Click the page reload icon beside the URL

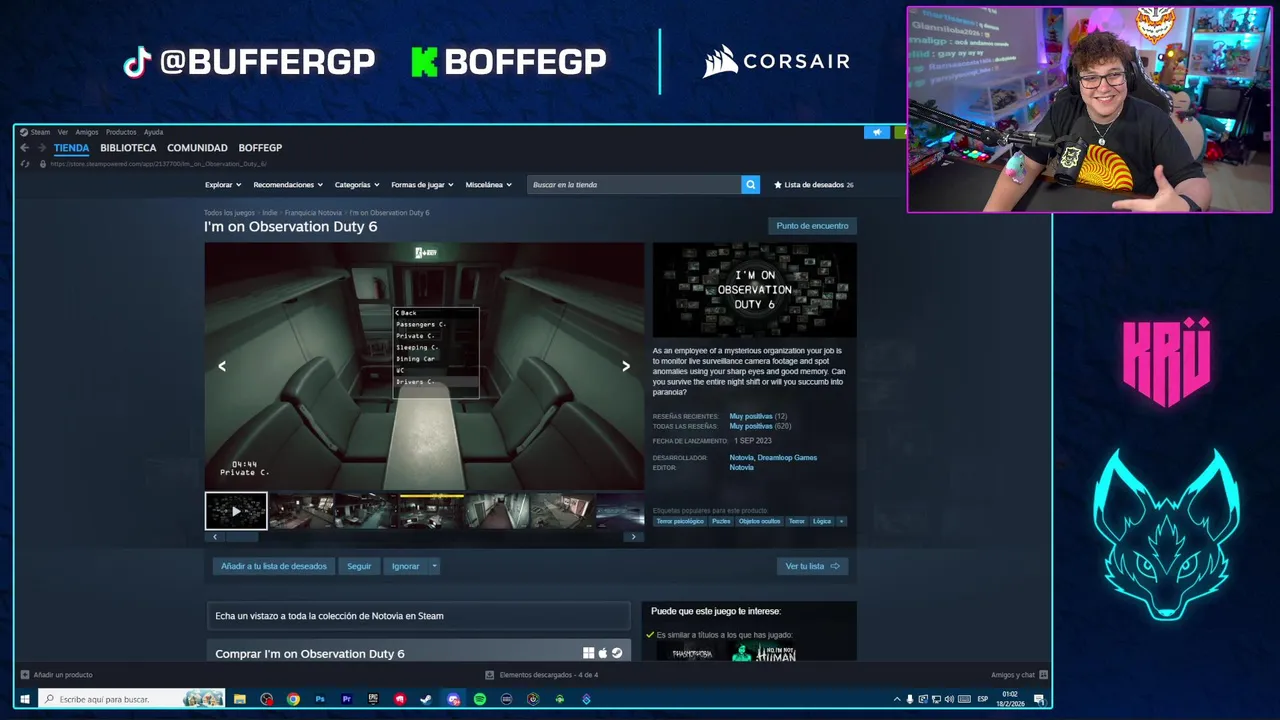click(x=25, y=163)
